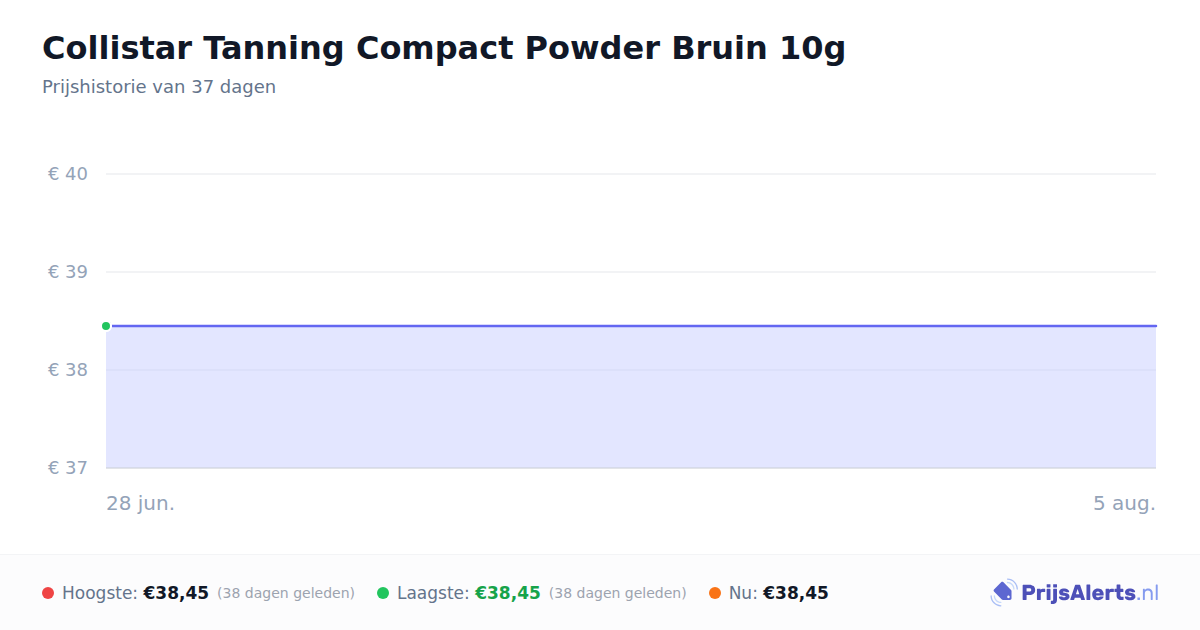Click the Prijshistorie van 37 dagen subtitle
The width and height of the screenshot is (1200, 630).
point(159,87)
